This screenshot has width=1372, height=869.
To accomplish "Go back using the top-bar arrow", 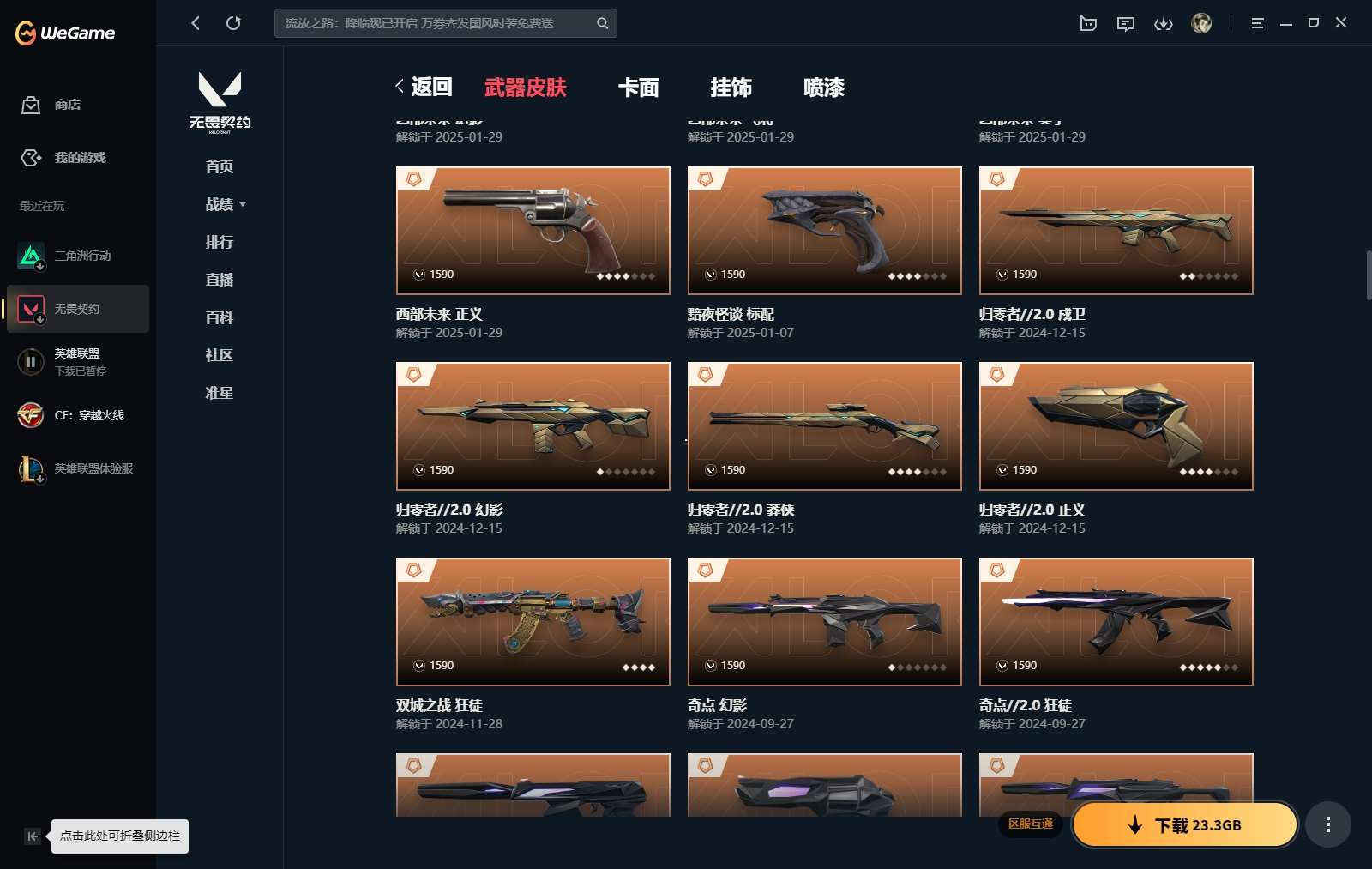I will 196,23.
